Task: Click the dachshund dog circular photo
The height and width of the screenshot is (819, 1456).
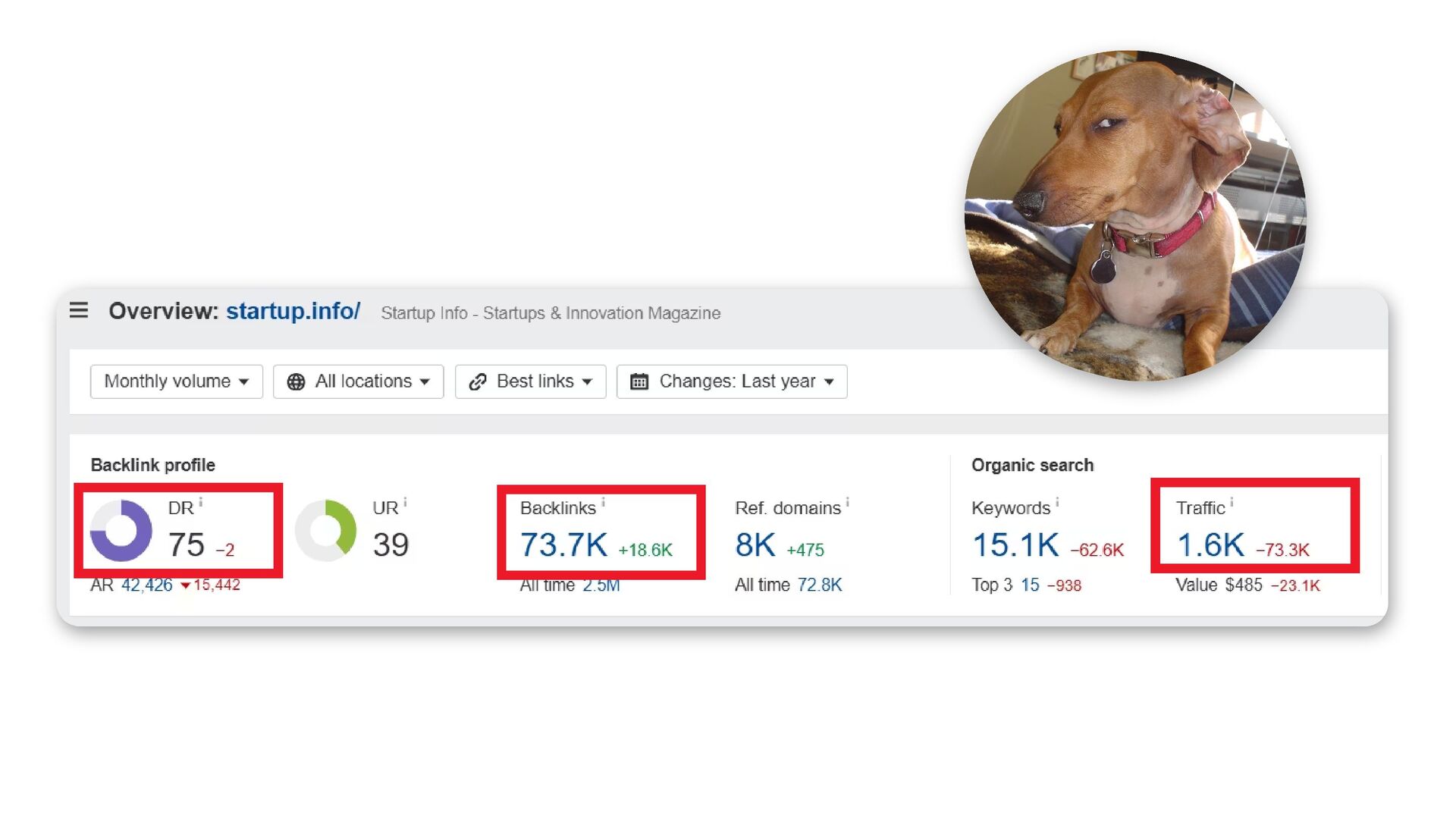Action: (x=1134, y=215)
